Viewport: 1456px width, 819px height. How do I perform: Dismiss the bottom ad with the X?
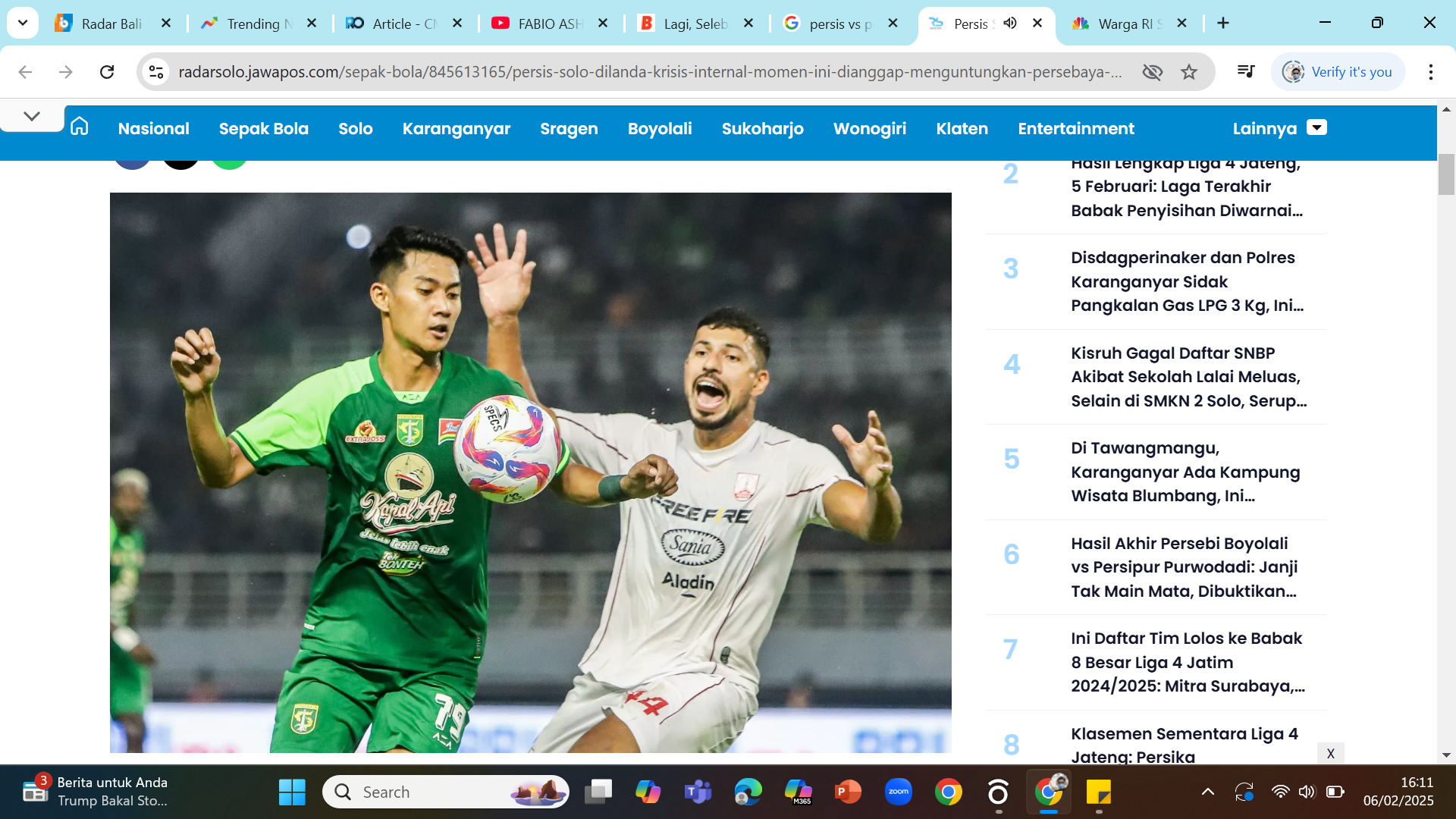[x=1331, y=754]
